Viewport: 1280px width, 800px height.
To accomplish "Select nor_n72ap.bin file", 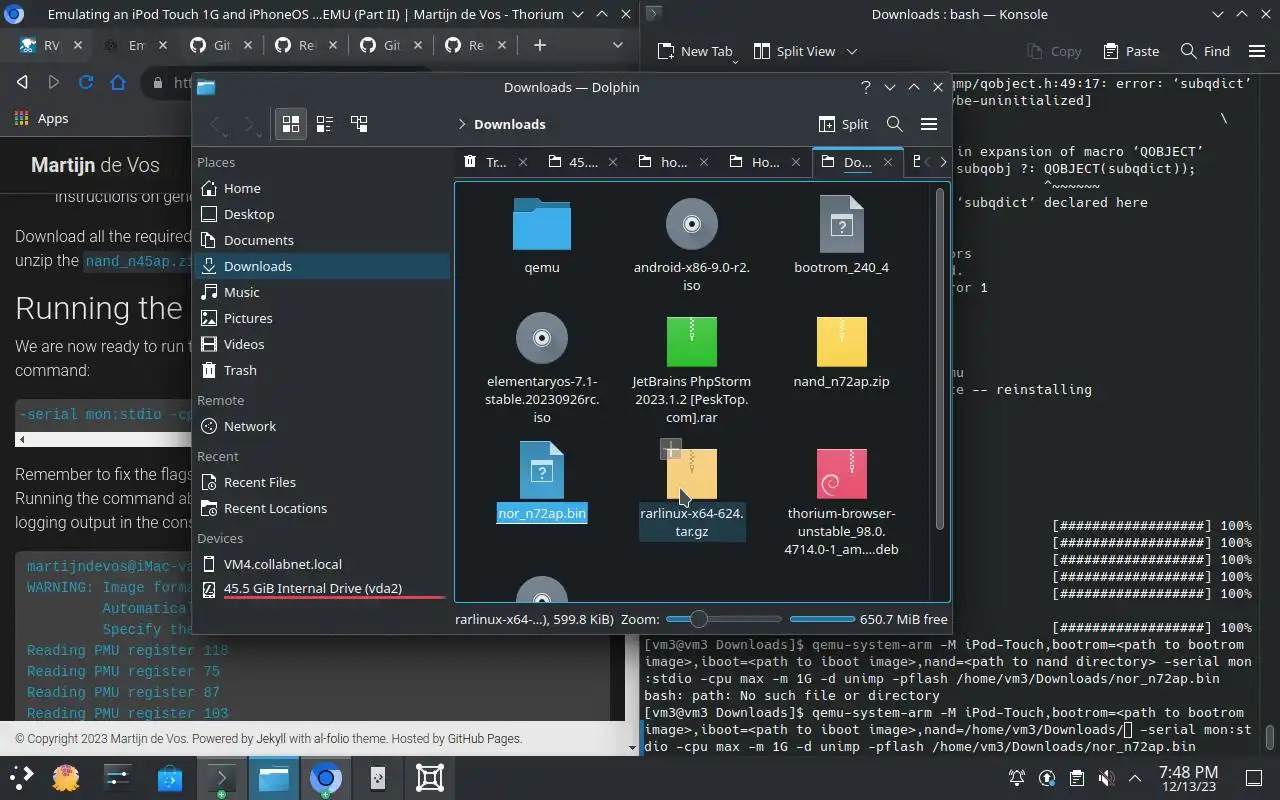I will pos(542,482).
